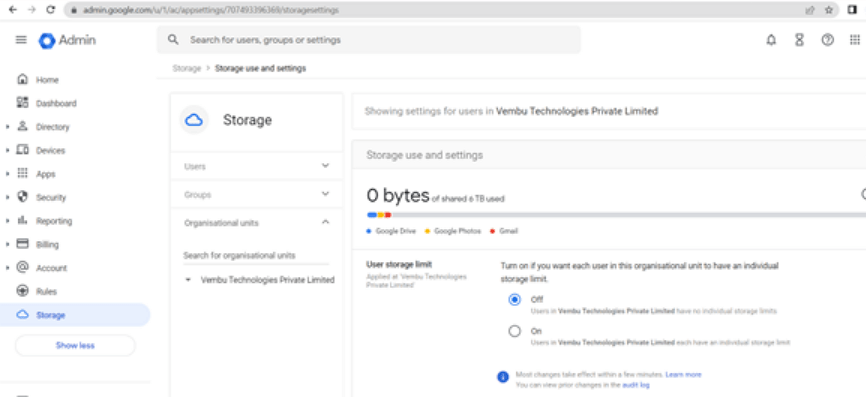Click the Gmail red legend dot

(x=492, y=231)
